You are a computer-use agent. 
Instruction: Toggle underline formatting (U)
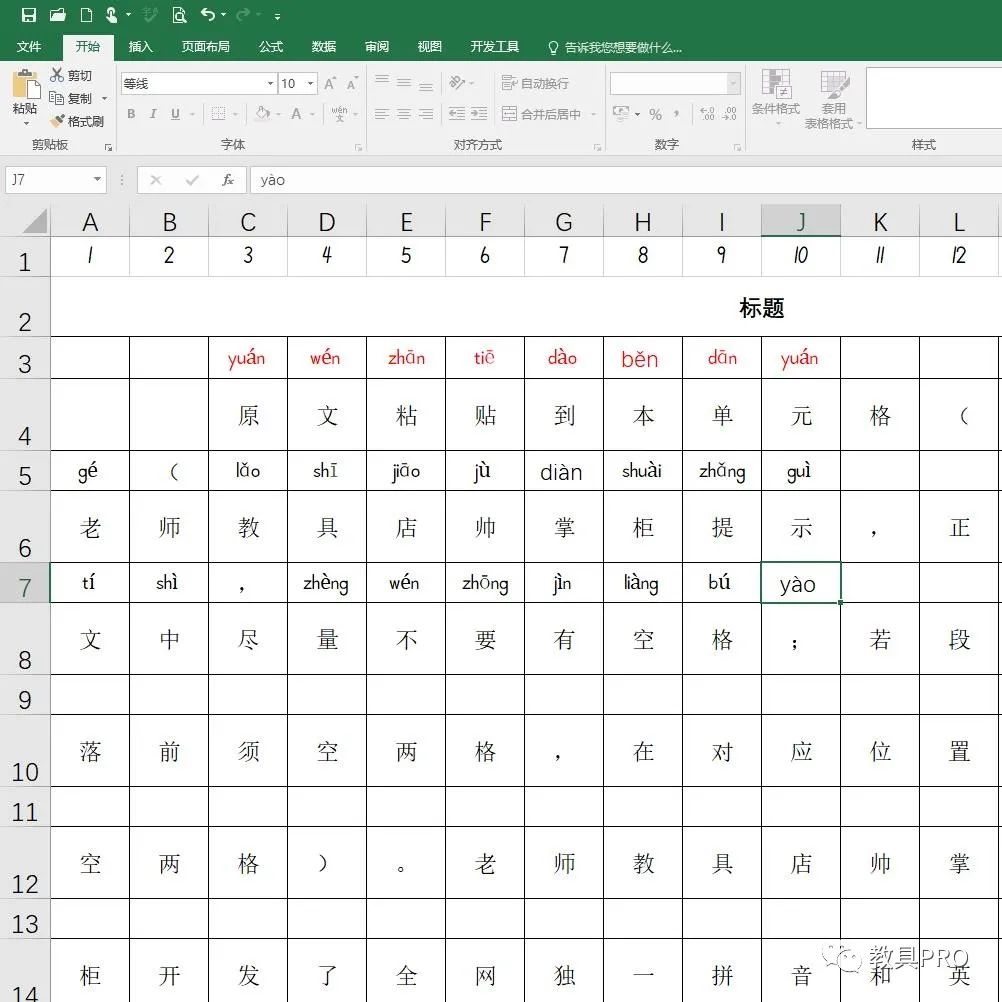coord(175,114)
